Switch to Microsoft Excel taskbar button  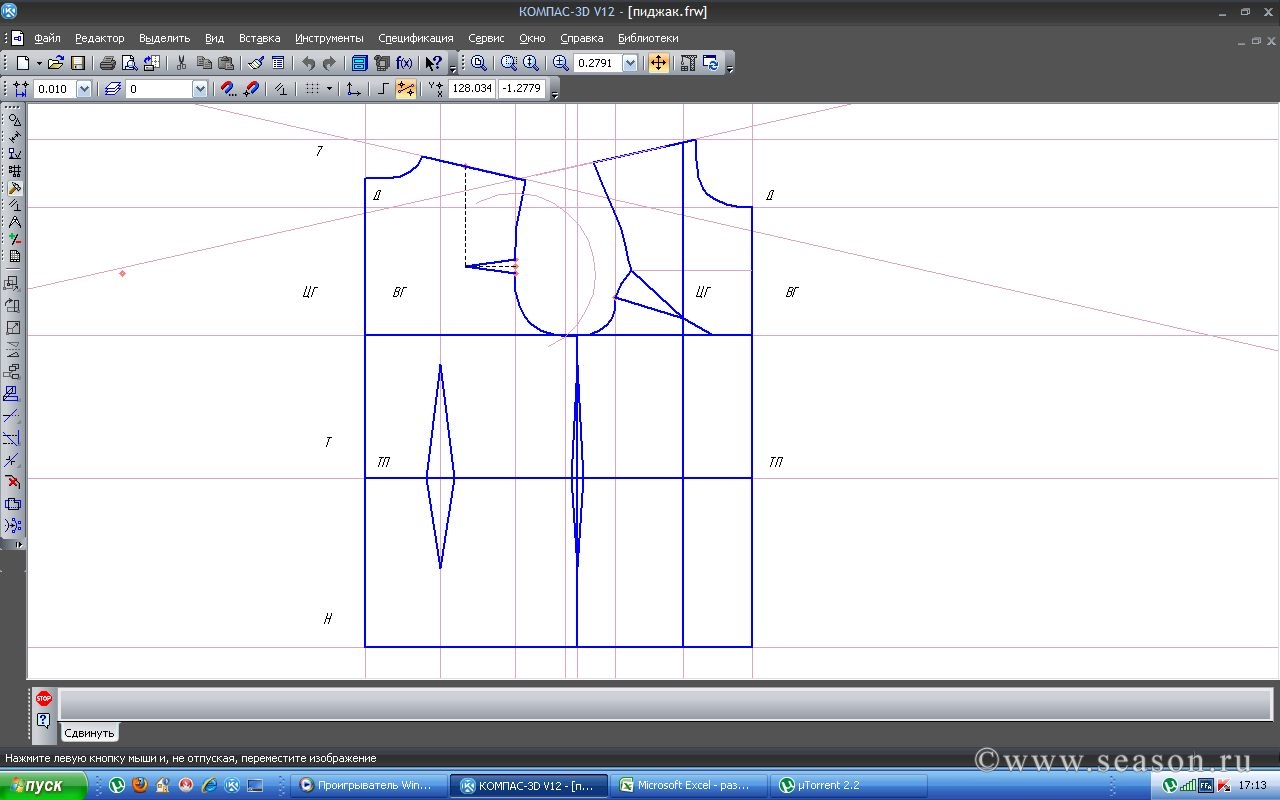point(692,785)
